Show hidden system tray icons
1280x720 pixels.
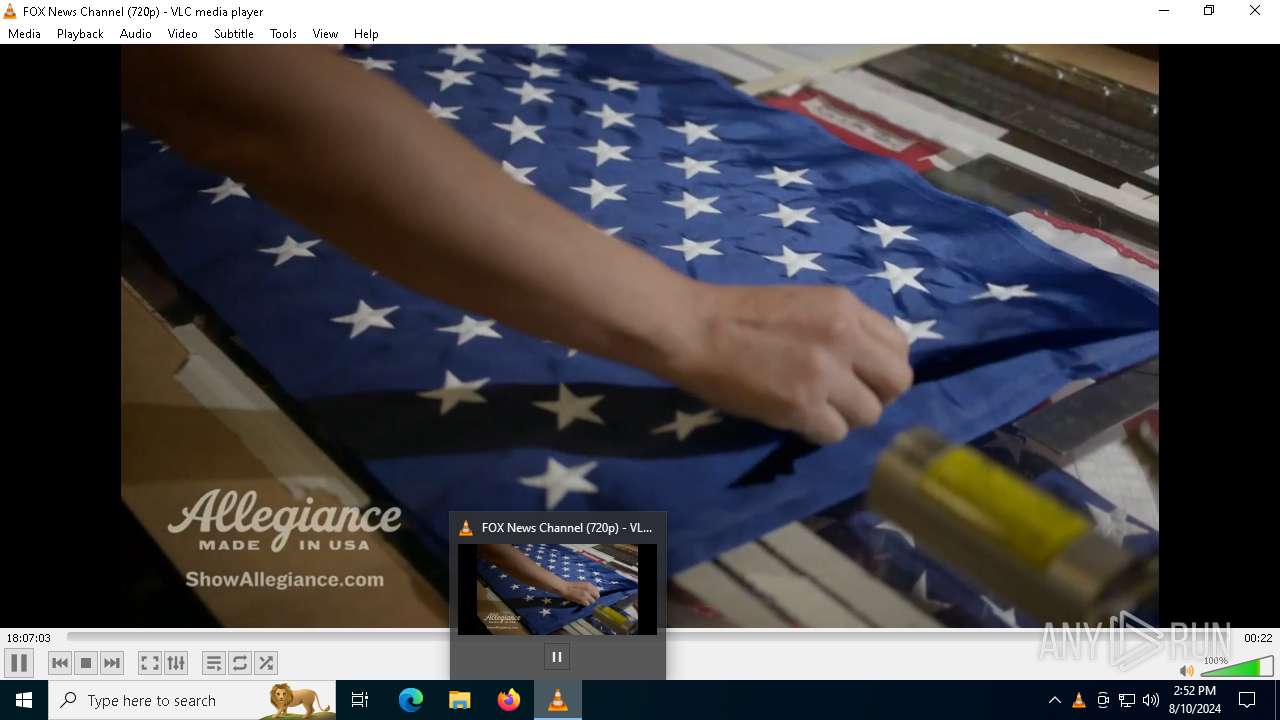click(x=1054, y=700)
